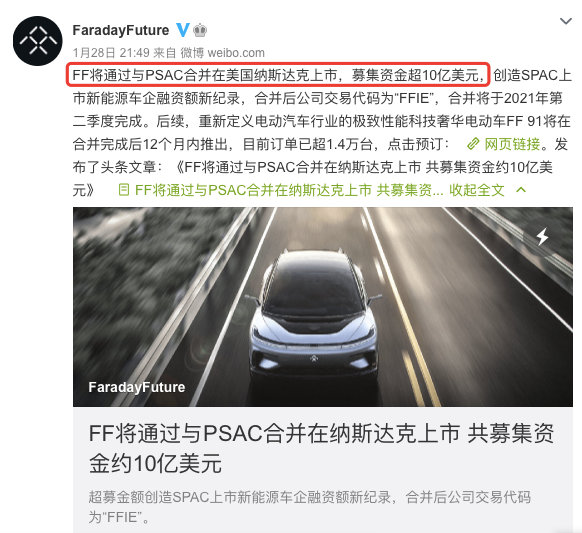Viewport: 582px width, 533px height.
Task: Open the 网页链接 hyperlink
Action: [x=512, y=144]
